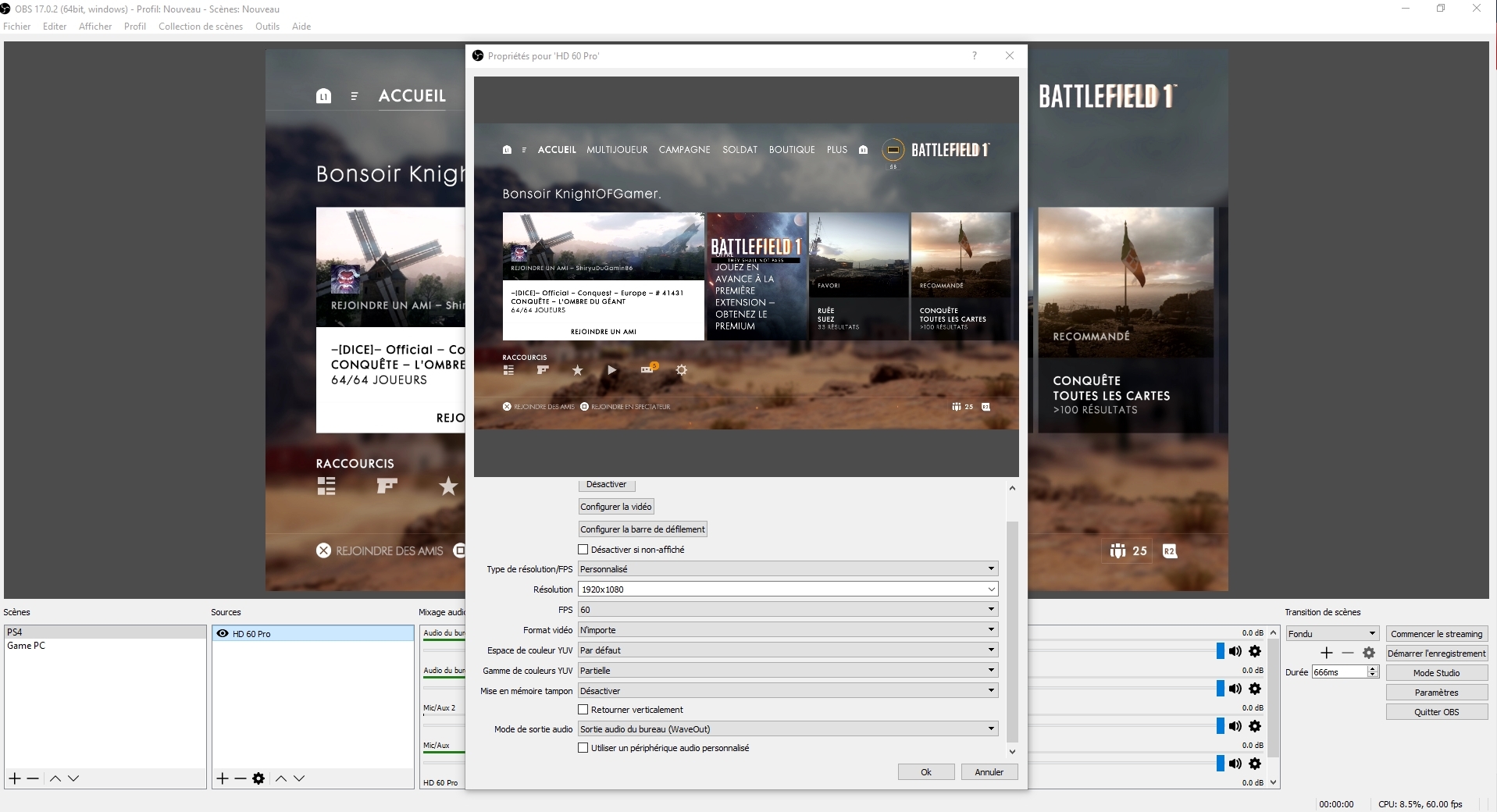Click 'Configurer la barre de défilement'
This screenshot has width=1497, height=812.
(643, 529)
